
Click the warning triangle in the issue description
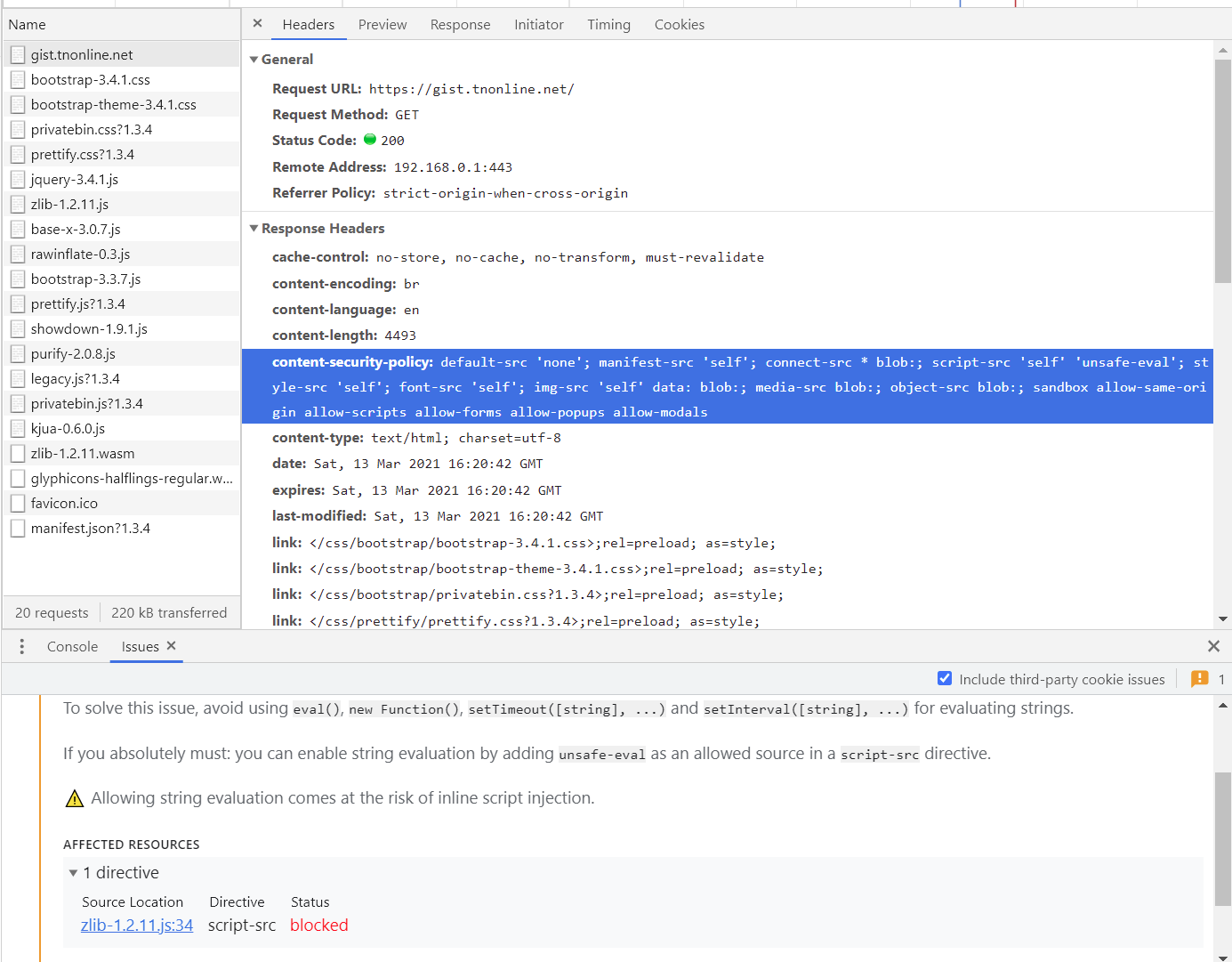(75, 797)
